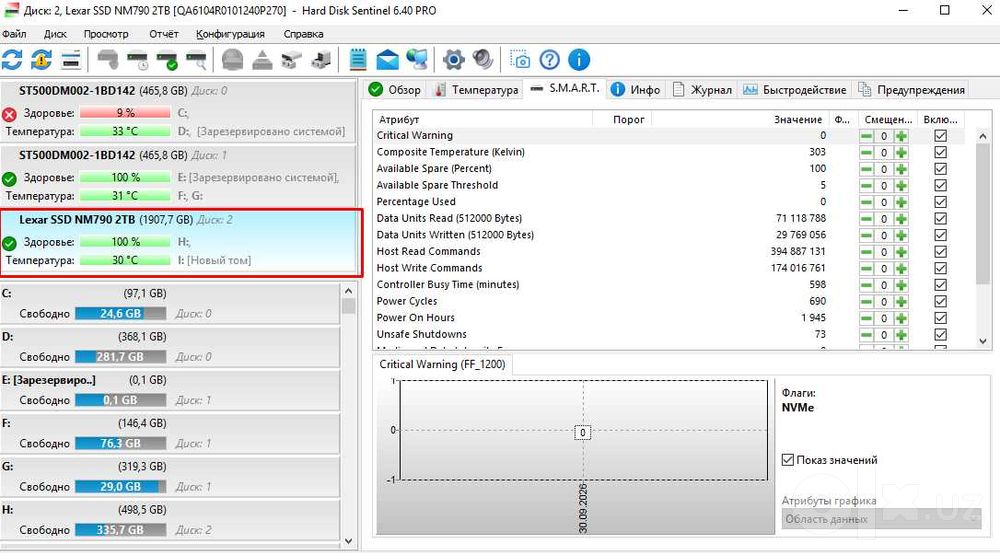The width and height of the screenshot is (1000, 553).
Task: Toggle the Available Spare Threshold checkbox
Action: (x=940, y=186)
